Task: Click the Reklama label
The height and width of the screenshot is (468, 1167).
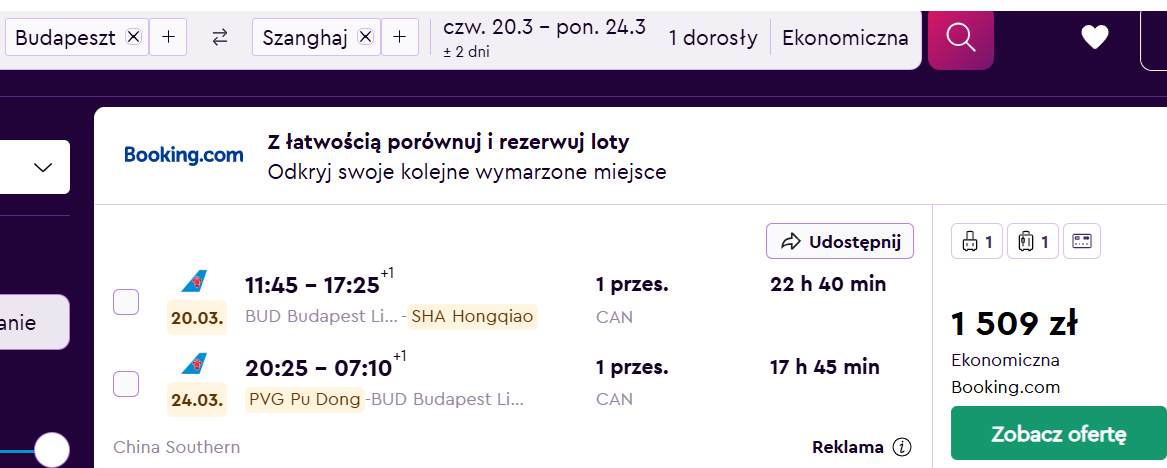Action: pos(848,447)
